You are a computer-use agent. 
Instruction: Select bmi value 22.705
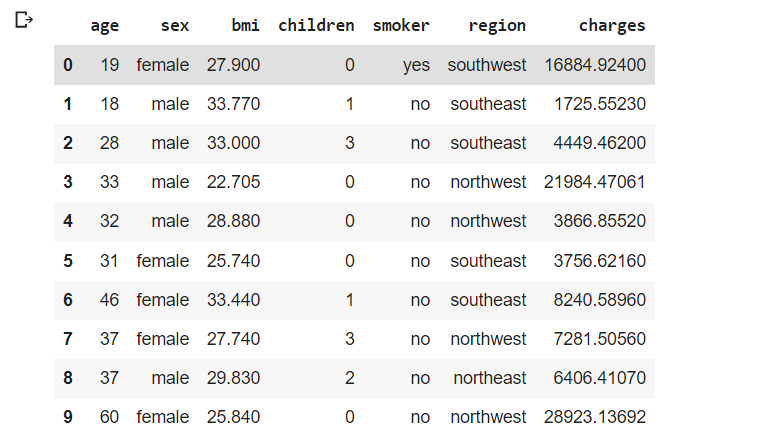233,182
